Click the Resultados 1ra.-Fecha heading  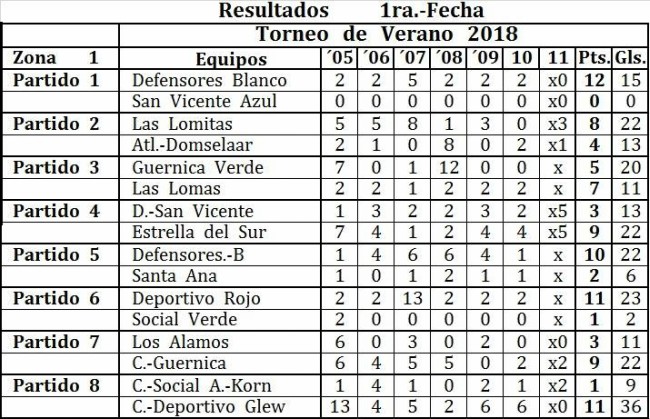(x=351, y=10)
